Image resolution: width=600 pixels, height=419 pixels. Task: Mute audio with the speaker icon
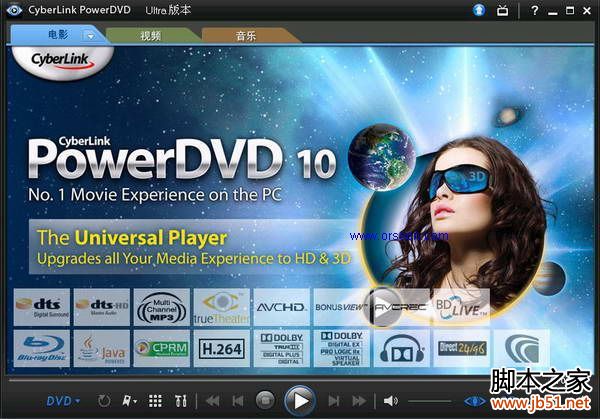pos(390,401)
